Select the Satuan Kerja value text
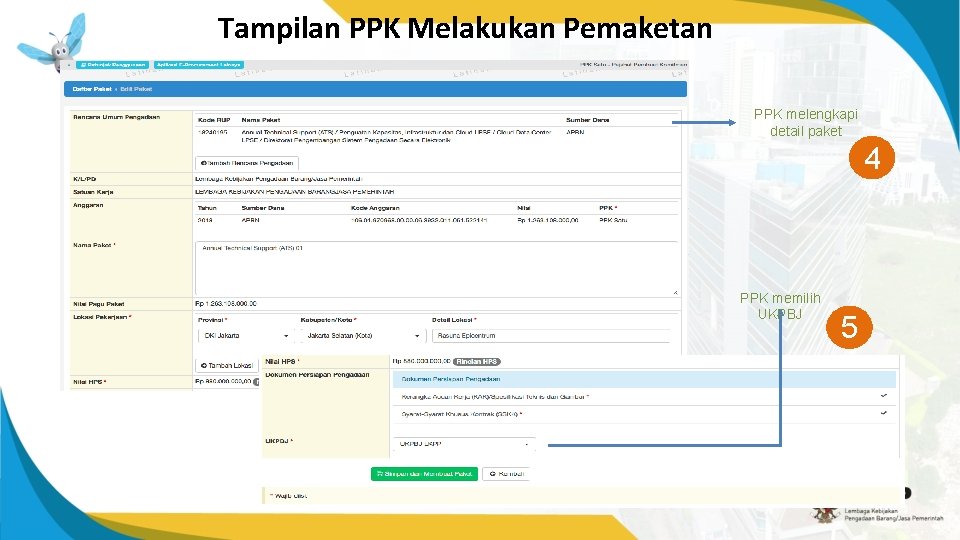The width and height of the screenshot is (960, 540). pyautogui.click(x=294, y=192)
